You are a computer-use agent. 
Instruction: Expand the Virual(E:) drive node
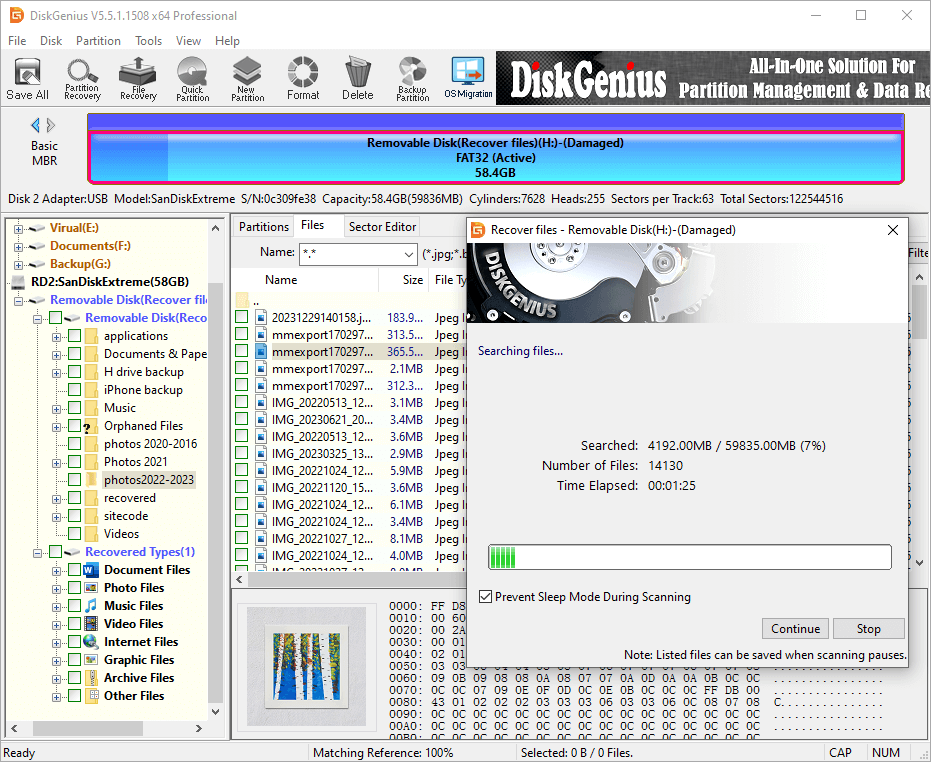[x=18, y=229]
